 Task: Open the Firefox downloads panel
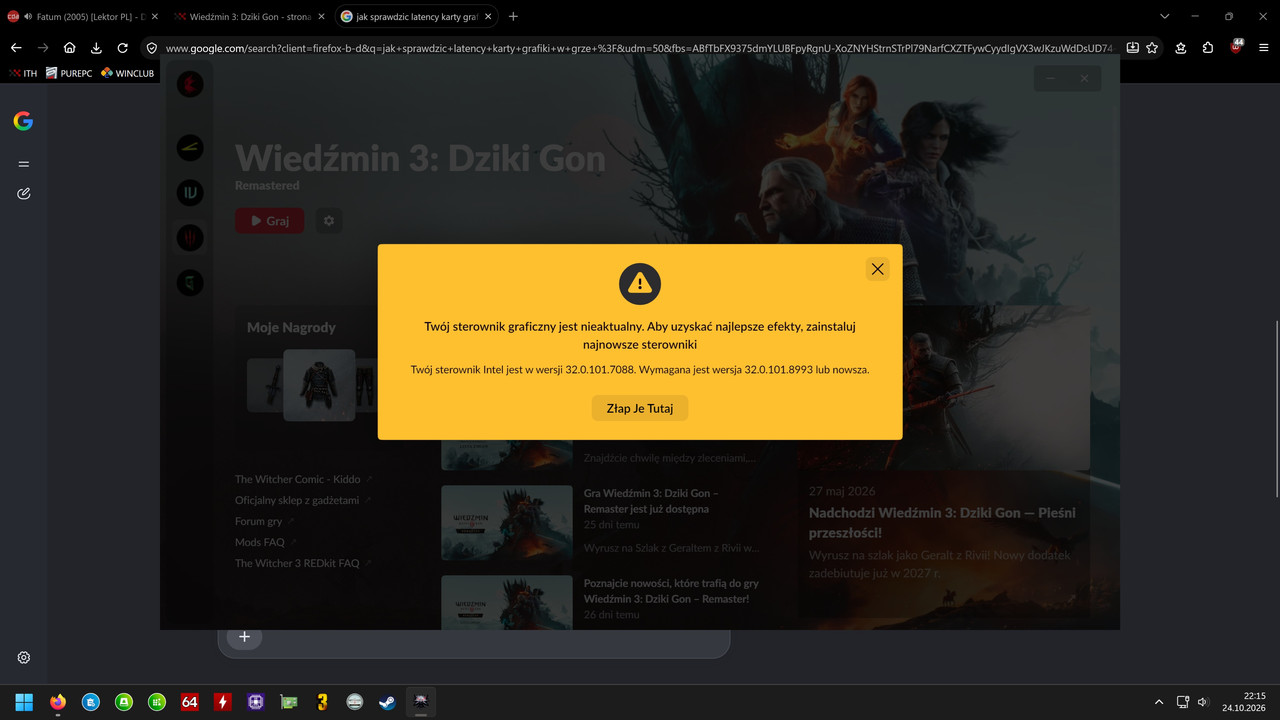click(96, 47)
